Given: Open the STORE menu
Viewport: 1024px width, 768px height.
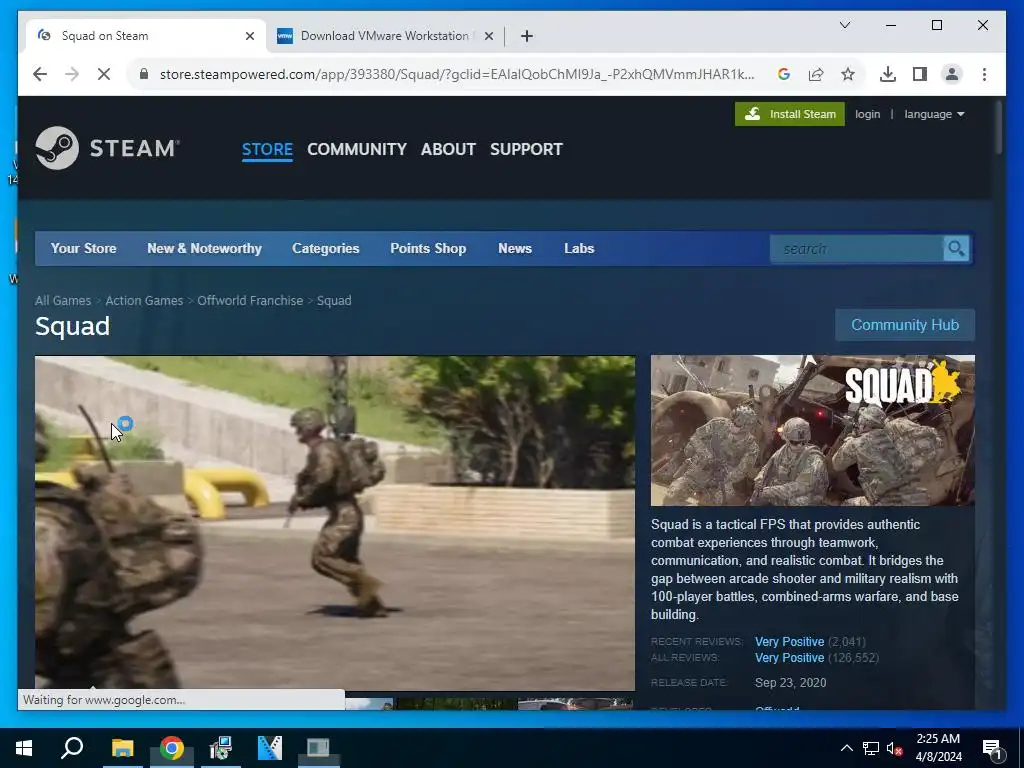Looking at the screenshot, I should tap(267, 149).
